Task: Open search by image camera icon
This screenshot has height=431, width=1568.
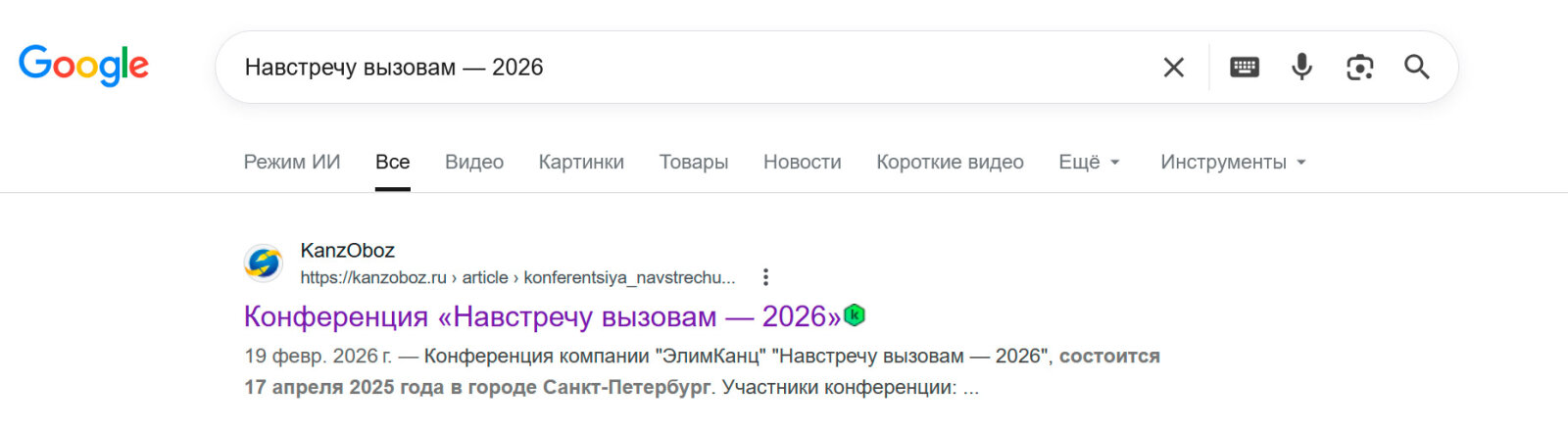Action: (x=1359, y=68)
